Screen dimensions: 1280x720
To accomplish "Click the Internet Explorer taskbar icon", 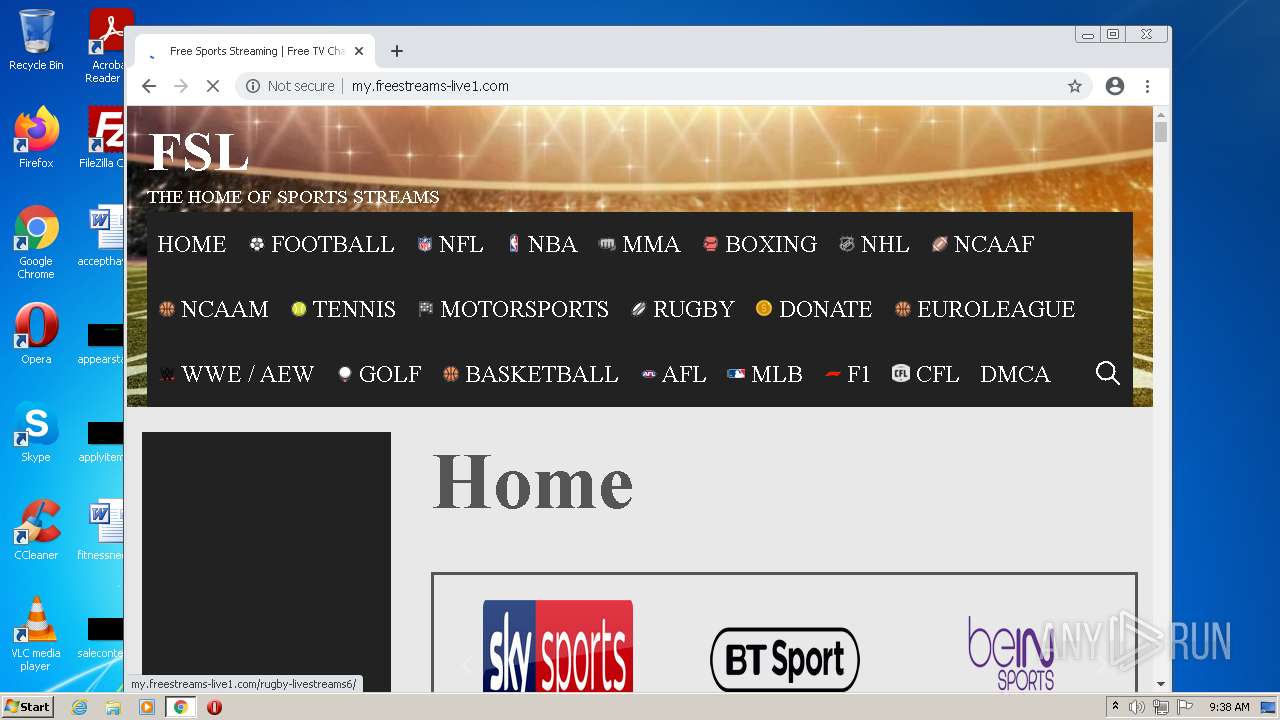I will [x=80, y=707].
